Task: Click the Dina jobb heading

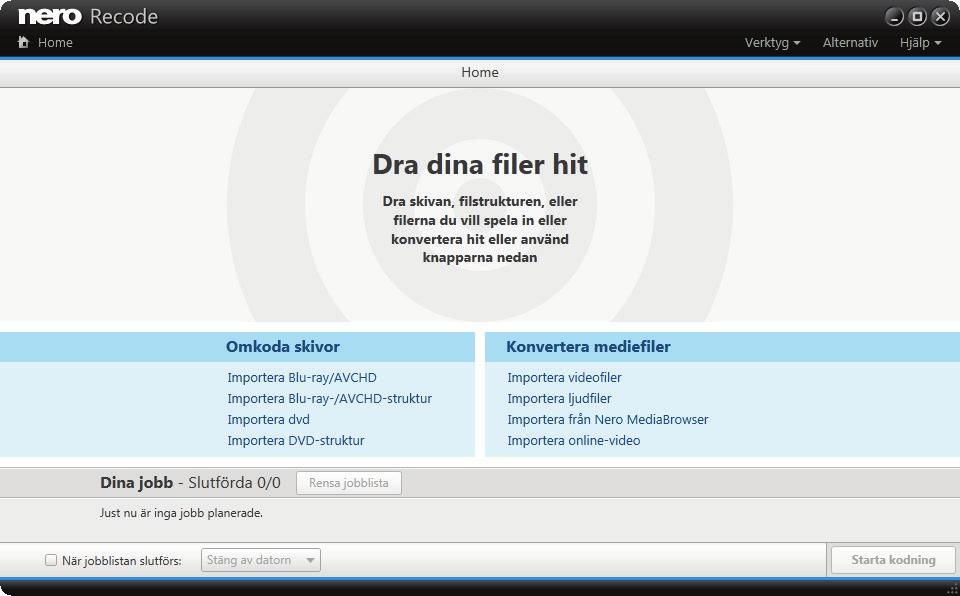Action: click(137, 483)
